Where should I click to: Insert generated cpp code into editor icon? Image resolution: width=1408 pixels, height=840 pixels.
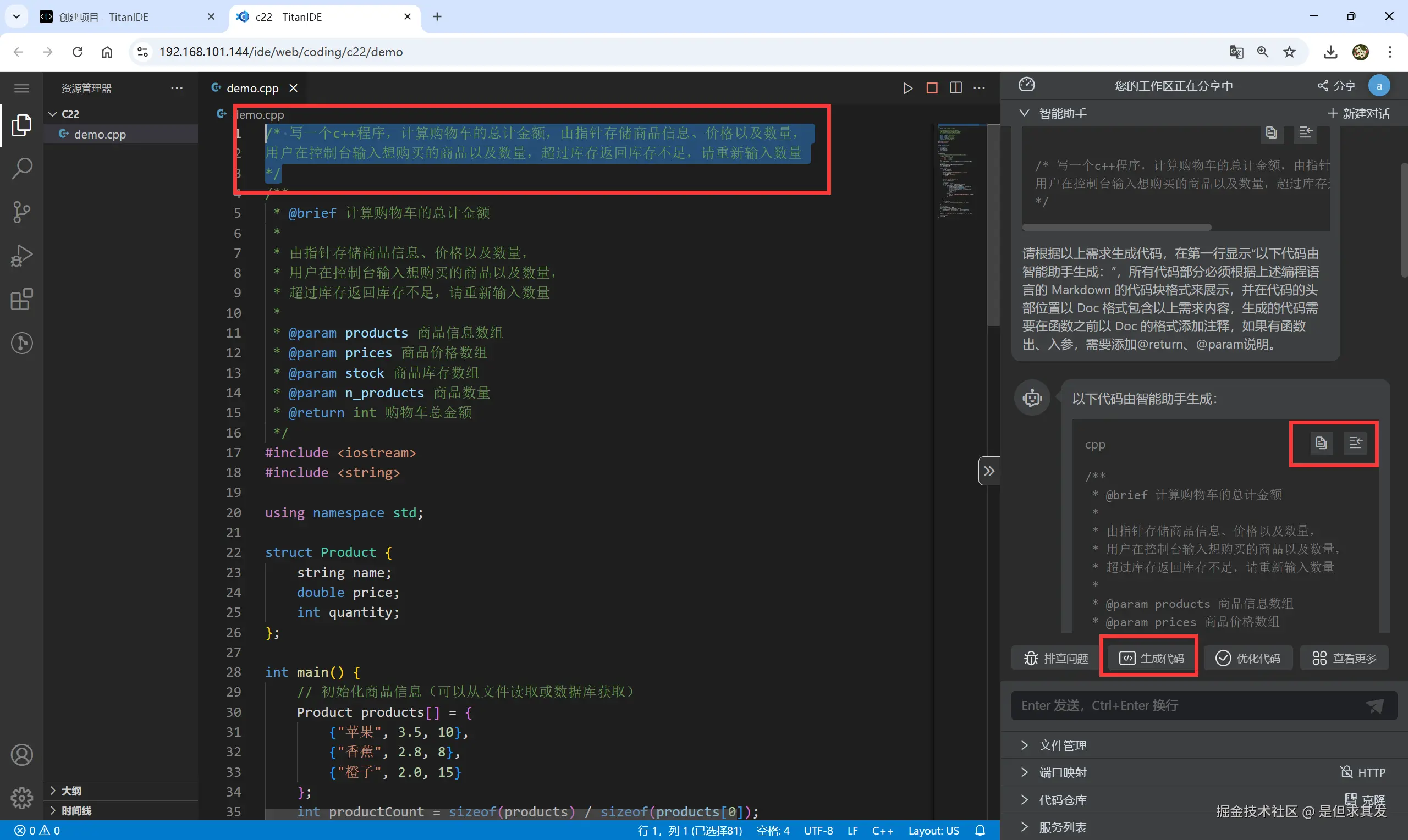point(1355,443)
